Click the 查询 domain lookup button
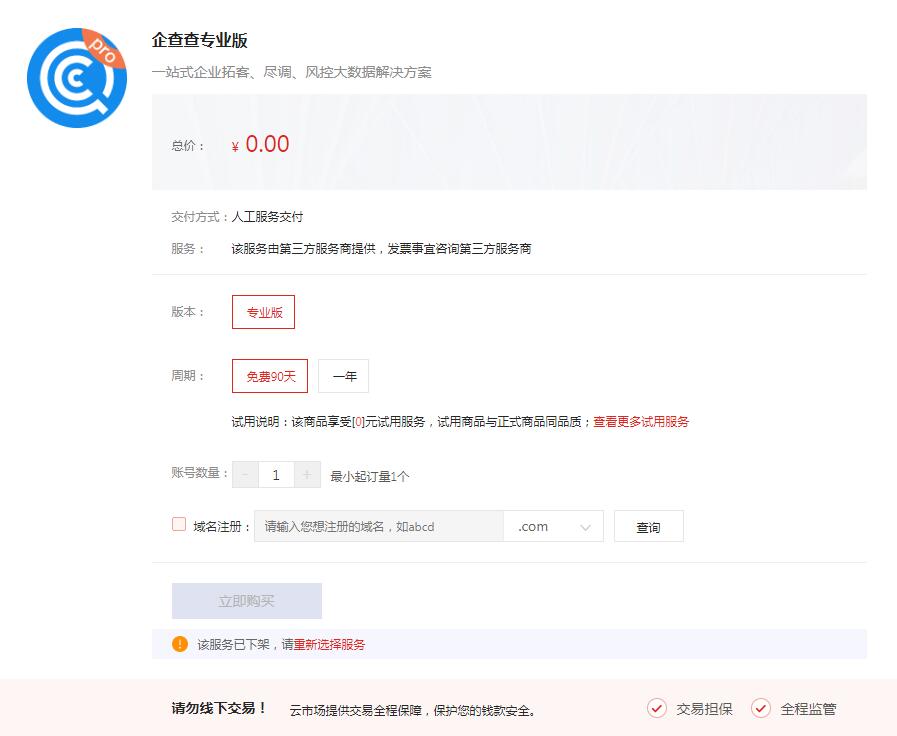This screenshot has height=736, width=897. (649, 526)
